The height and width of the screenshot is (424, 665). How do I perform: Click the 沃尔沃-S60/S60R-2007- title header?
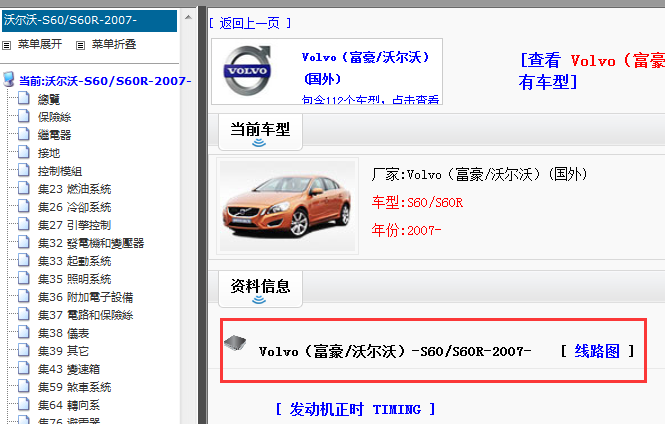coord(89,20)
